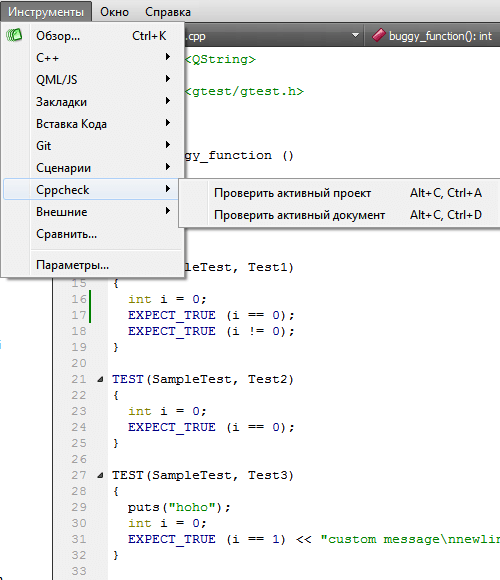The image size is (500, 580).
Task: Open Параметры... settings entry
Action: tap(92, 265)
